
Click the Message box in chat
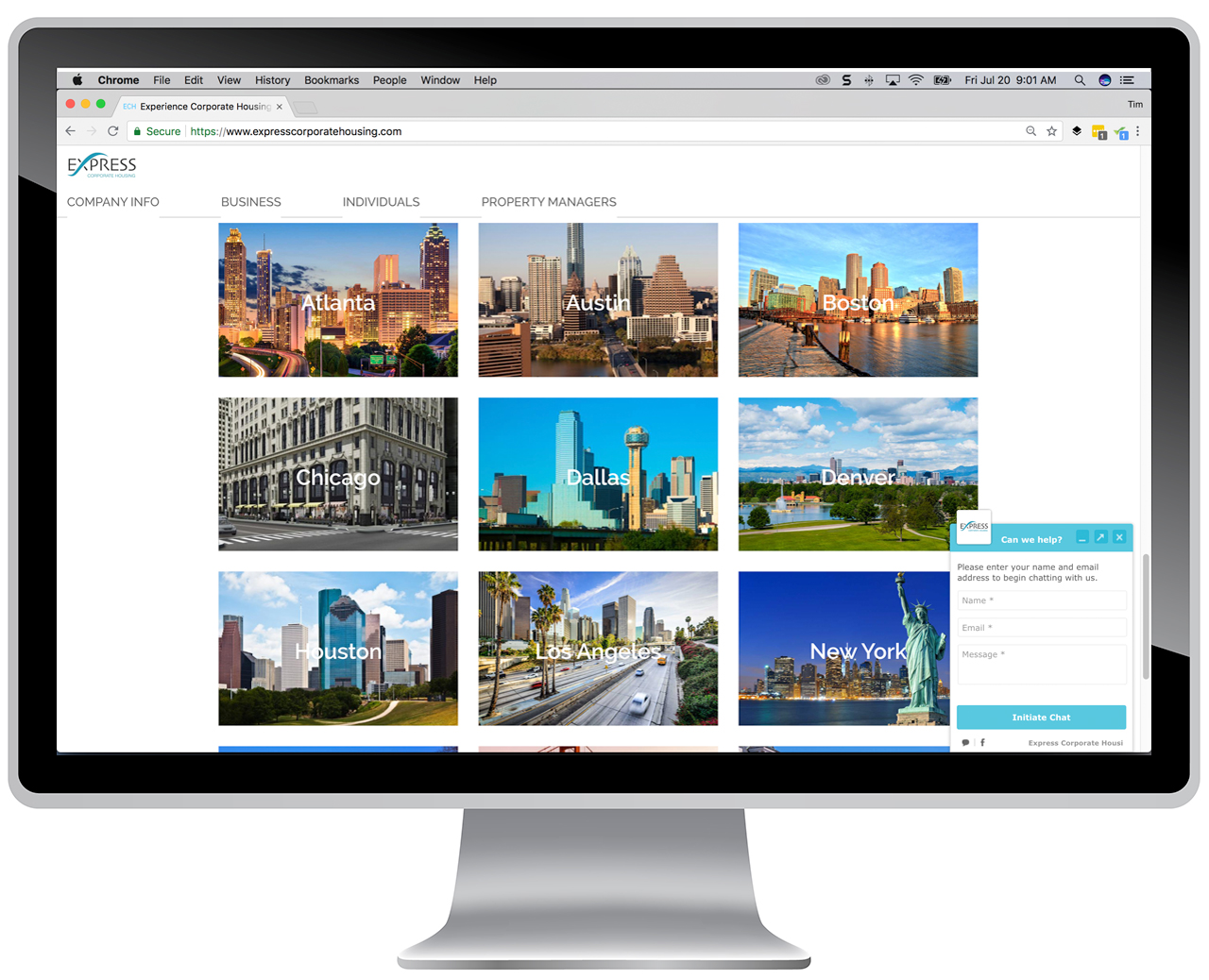click(x=1041, y=665)
